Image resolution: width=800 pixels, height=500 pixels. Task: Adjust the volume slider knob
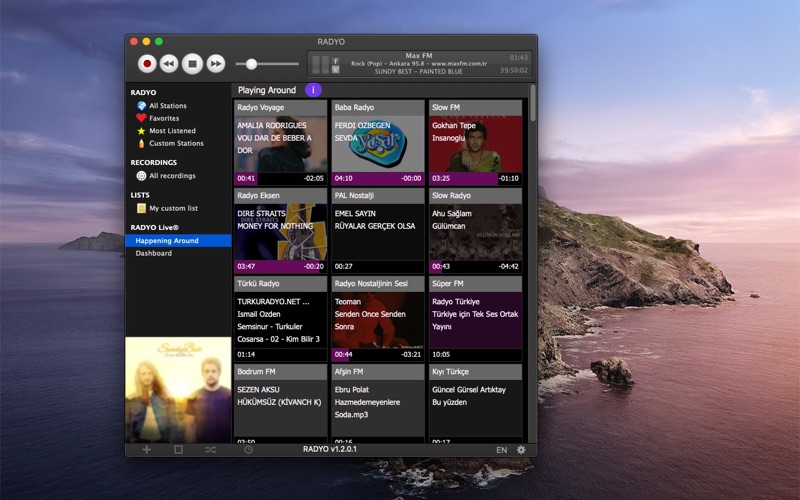click(252, 64)
